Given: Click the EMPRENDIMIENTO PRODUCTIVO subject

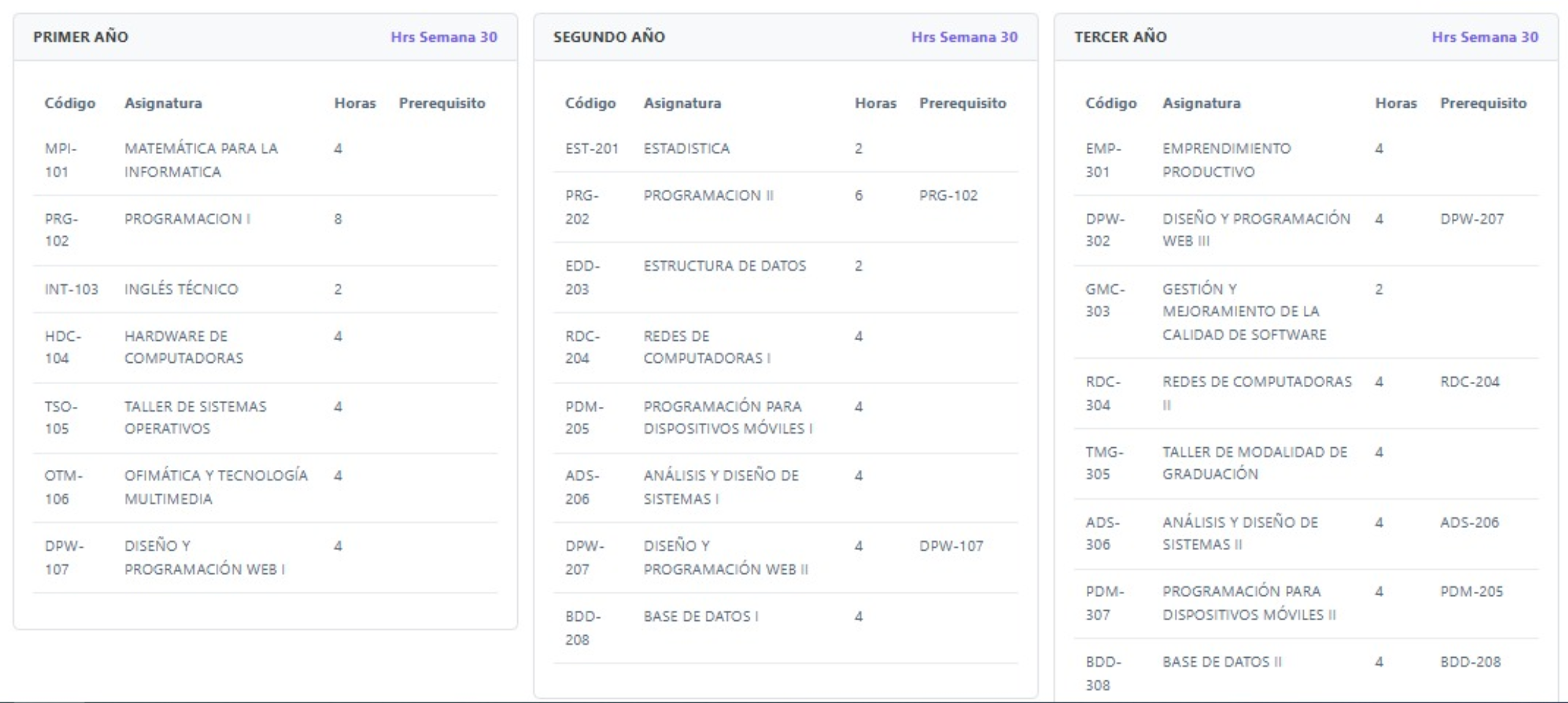Looking at the screenshot, I should coord(1226,160).
